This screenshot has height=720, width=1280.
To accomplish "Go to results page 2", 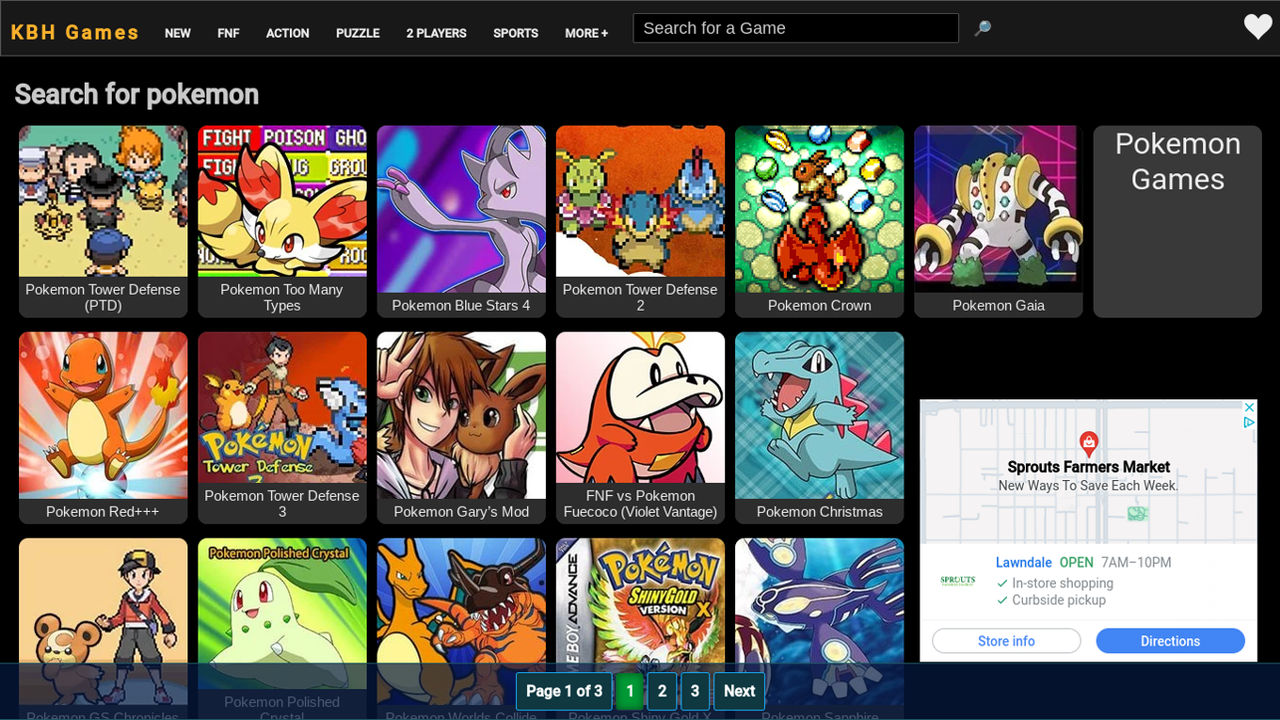I will point(662,691).
